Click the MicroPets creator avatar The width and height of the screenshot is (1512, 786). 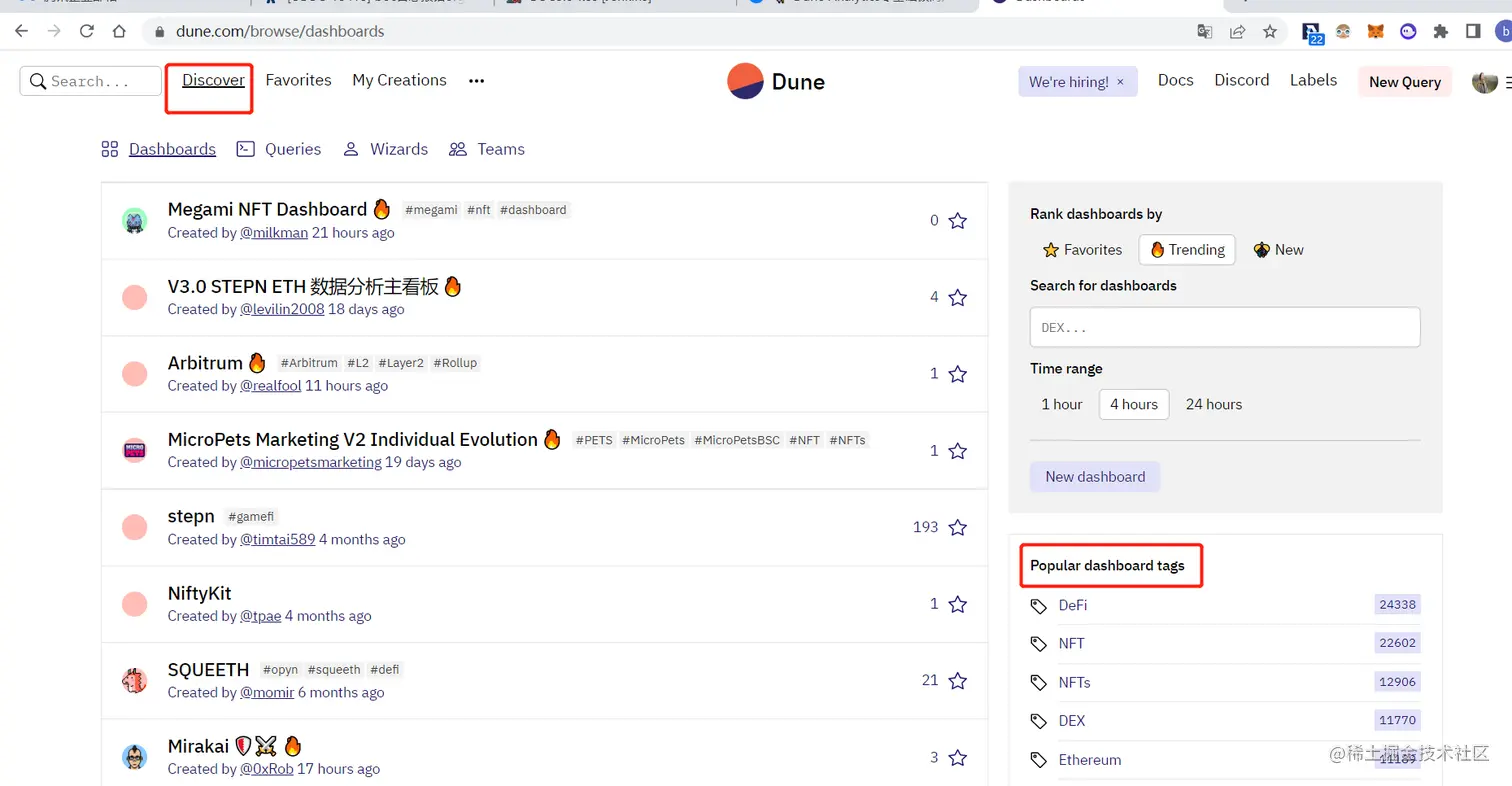tap(134, 450)
